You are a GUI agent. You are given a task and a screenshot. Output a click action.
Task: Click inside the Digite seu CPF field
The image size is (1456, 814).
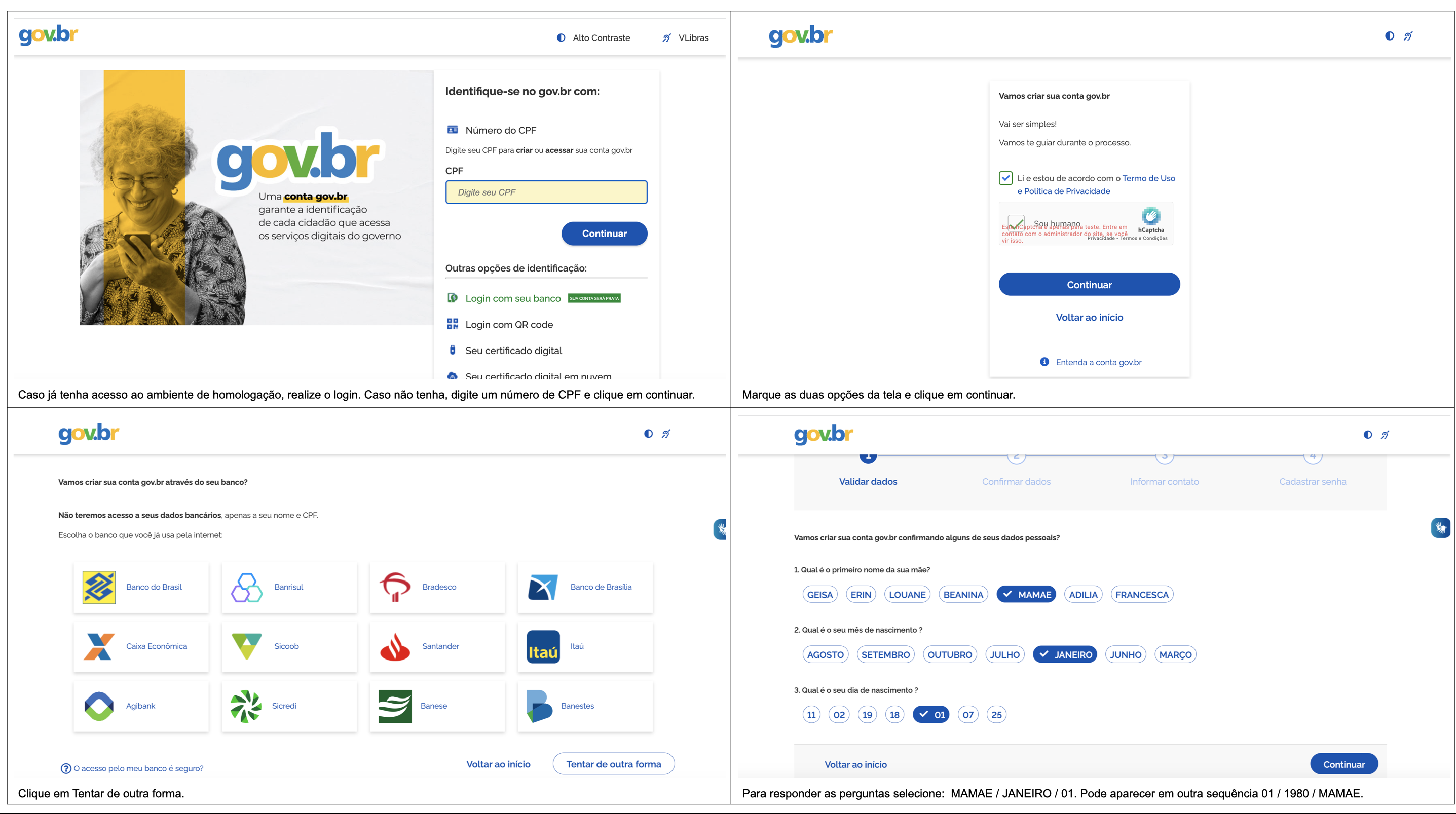(x=546, y=192)
